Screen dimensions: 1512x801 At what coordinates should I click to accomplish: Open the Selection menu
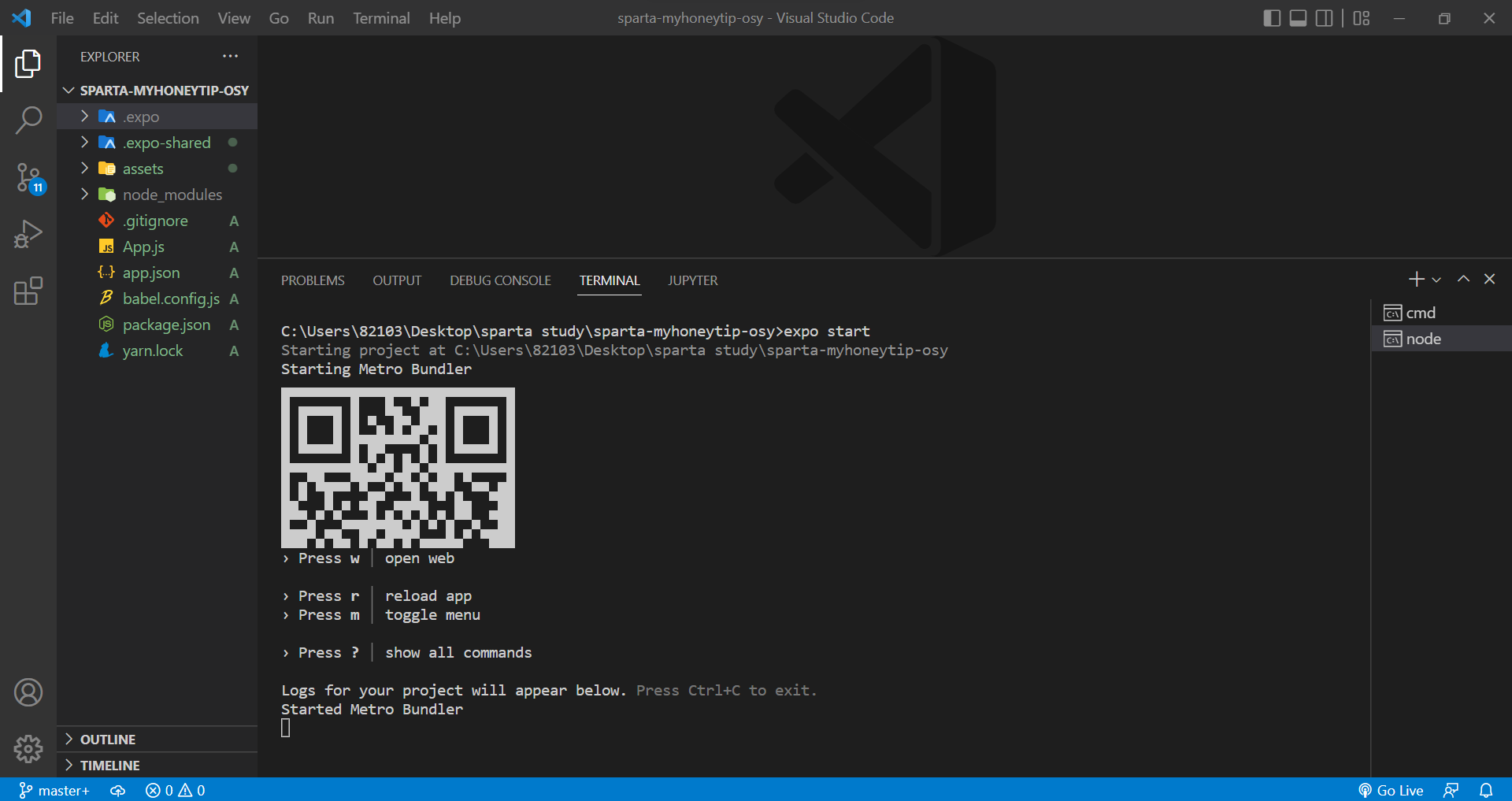pyautogui.click(x=168, y=18)
